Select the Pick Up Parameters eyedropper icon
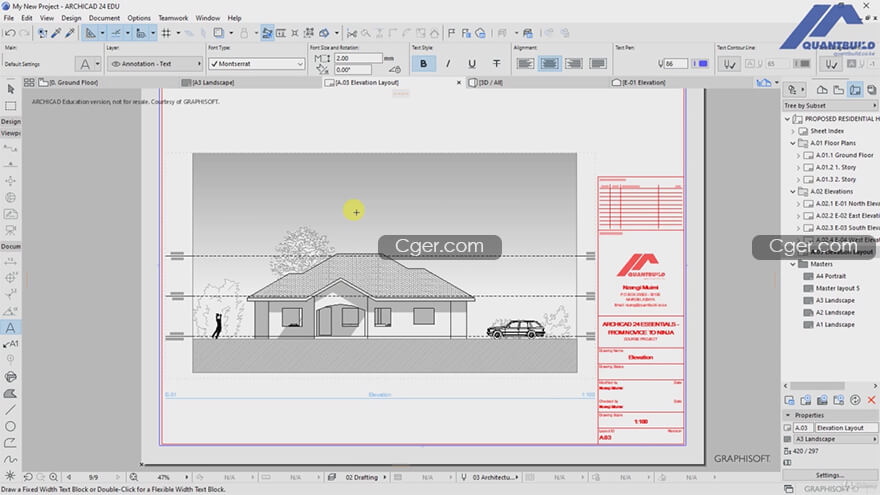This screenshot has width=880, height=495. 56,33
